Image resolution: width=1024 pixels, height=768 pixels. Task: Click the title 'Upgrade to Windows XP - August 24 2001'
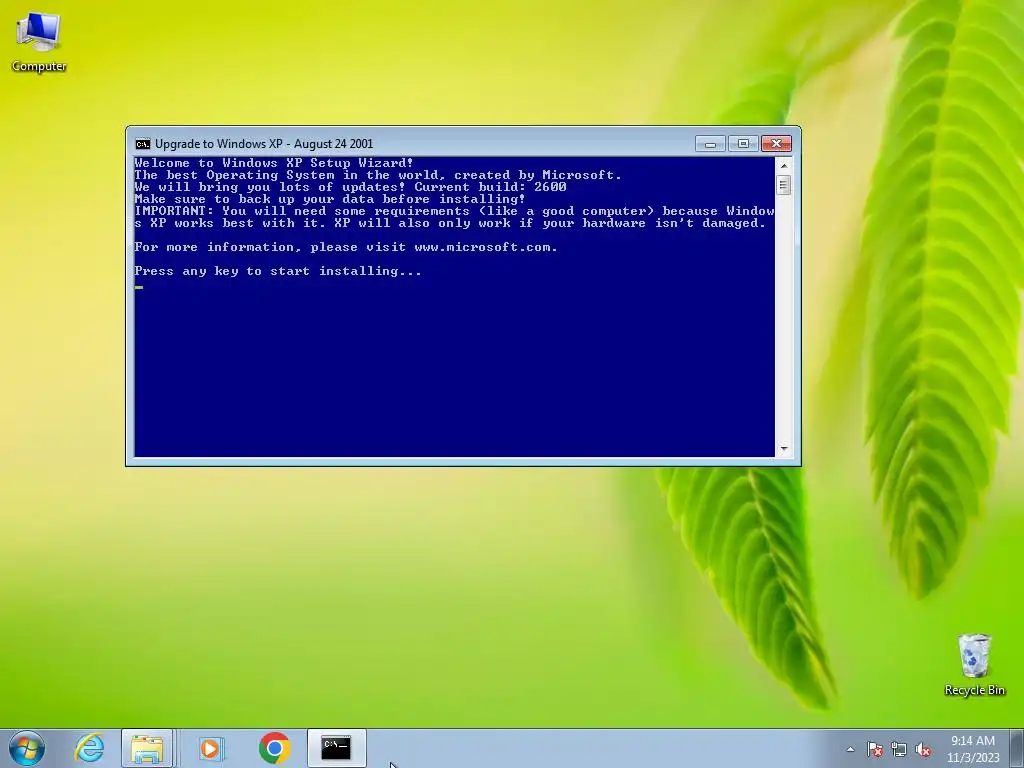[264, 144]
